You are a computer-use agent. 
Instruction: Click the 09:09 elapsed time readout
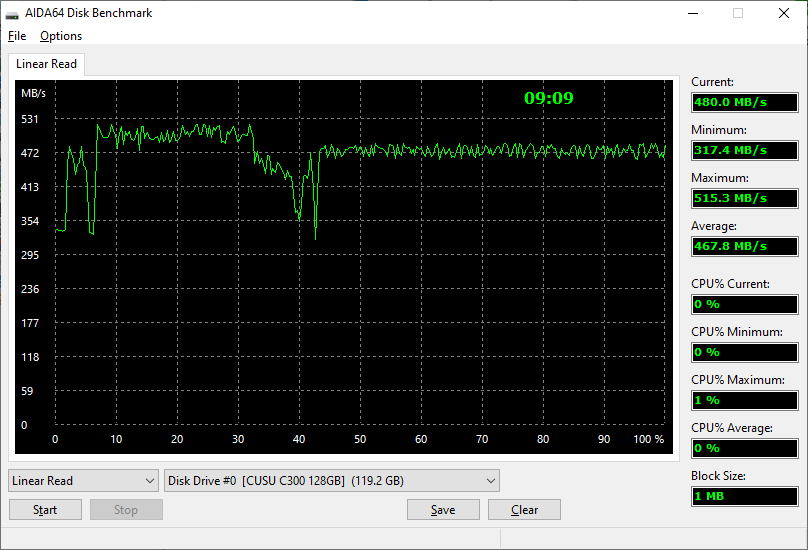(549, 98)
